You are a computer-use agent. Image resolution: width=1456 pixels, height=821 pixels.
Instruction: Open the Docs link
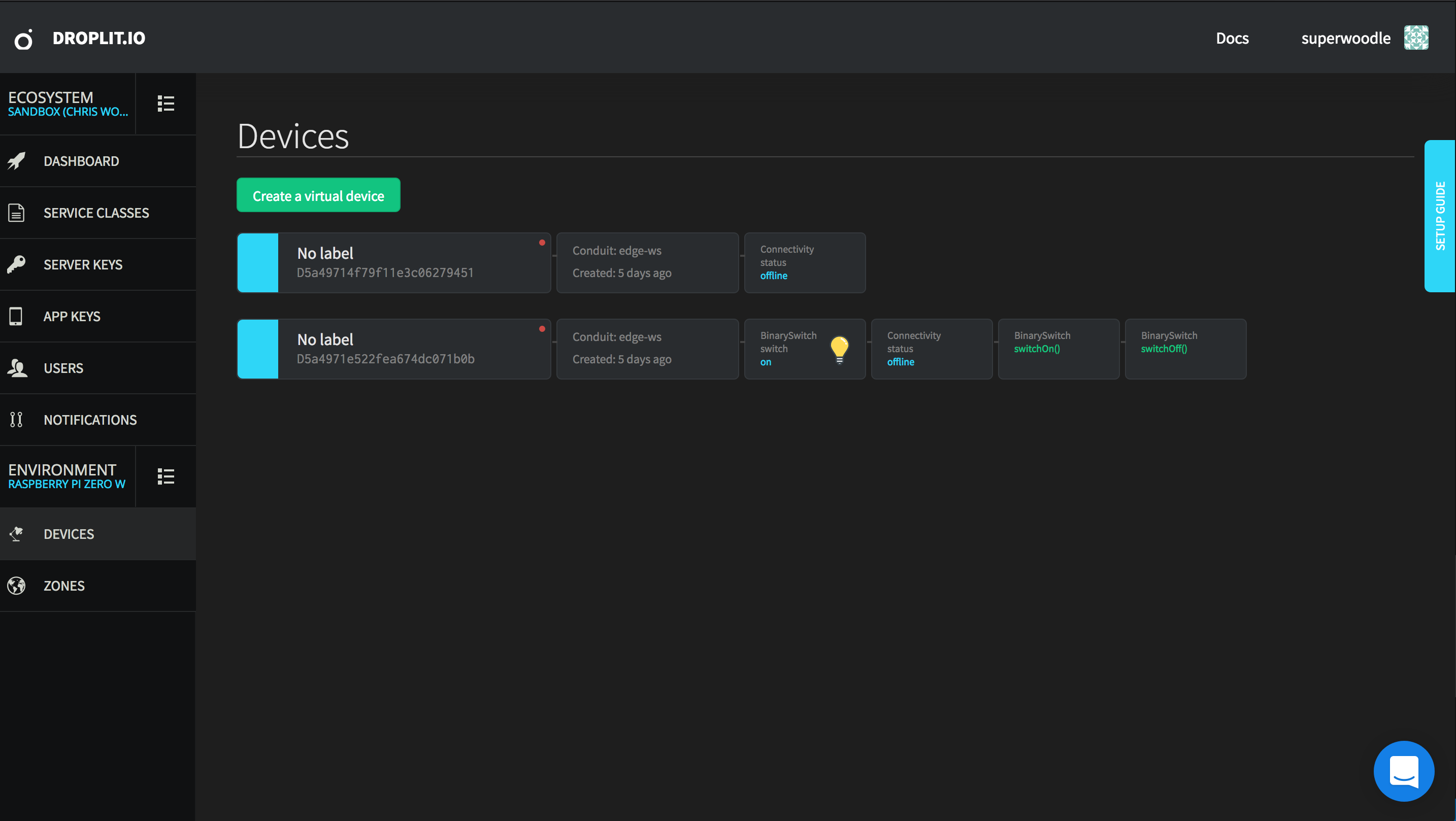(x=1232, y=39)
